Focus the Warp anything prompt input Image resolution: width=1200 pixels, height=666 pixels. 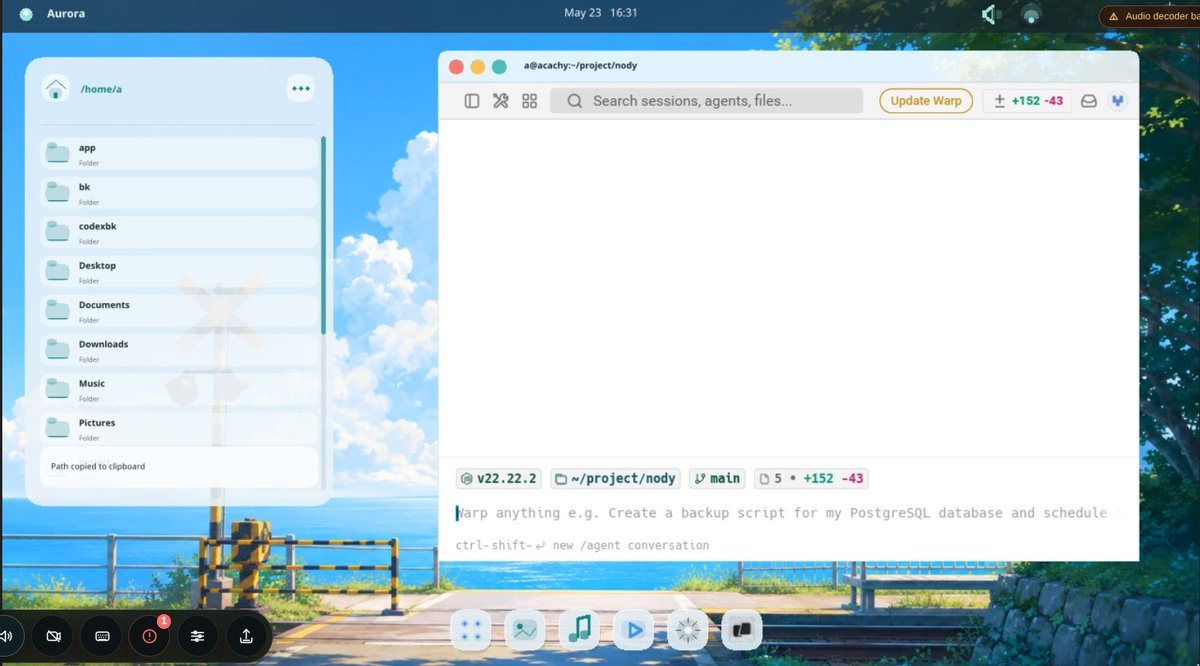point(785,513)
